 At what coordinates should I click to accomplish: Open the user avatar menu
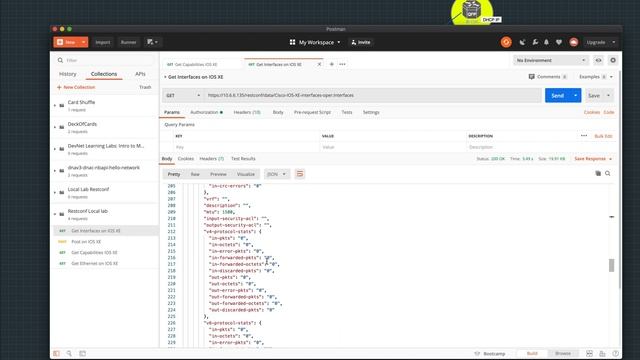[x=573, y=42]
